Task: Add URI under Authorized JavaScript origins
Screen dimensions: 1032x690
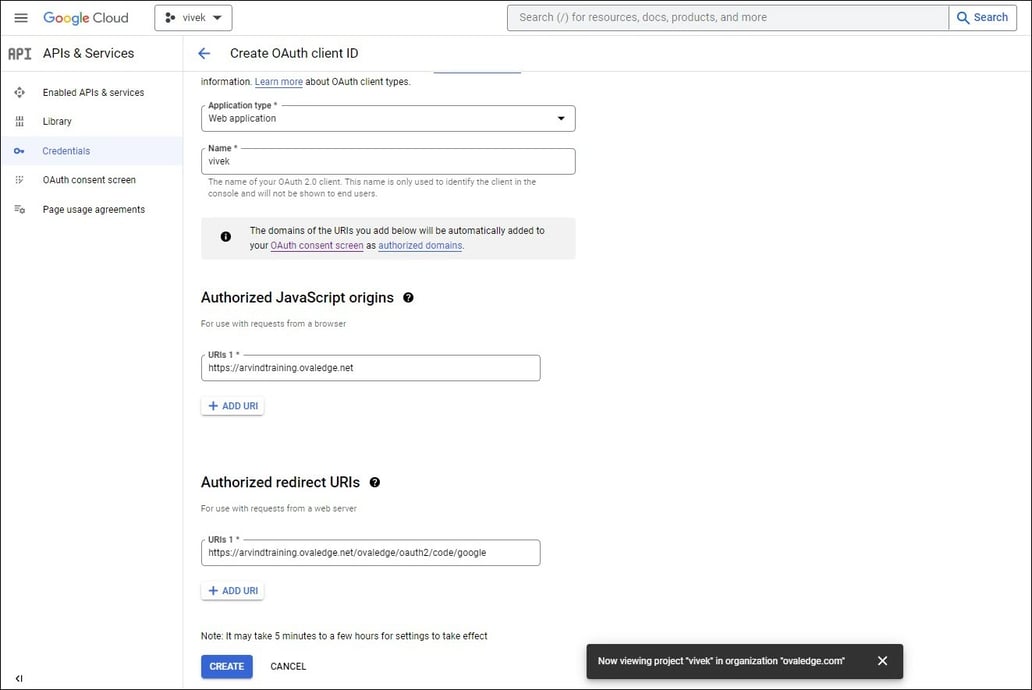Action: (x=233, y=406)
